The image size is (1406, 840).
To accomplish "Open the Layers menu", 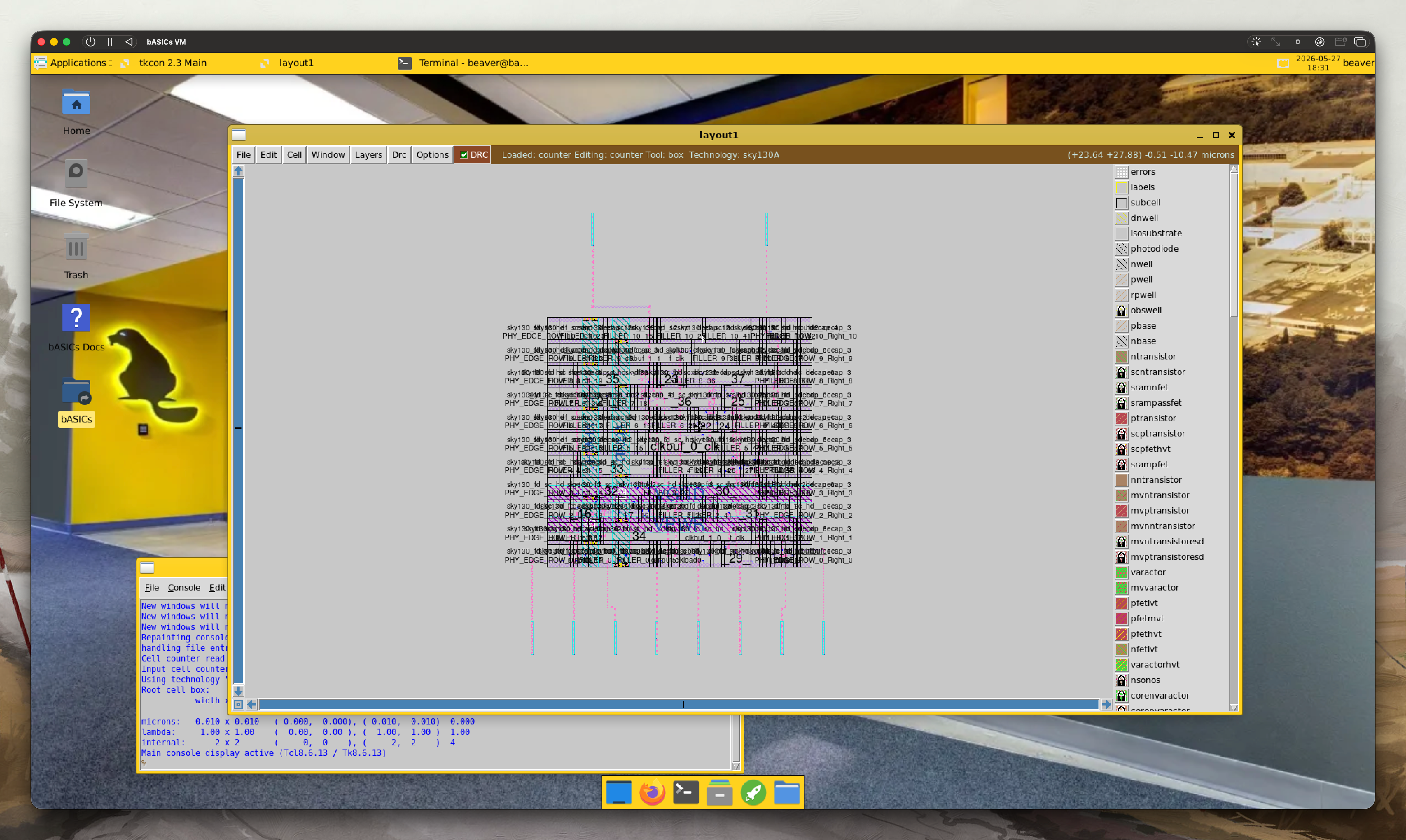I will pyautogui.click(x=368, y=155).
